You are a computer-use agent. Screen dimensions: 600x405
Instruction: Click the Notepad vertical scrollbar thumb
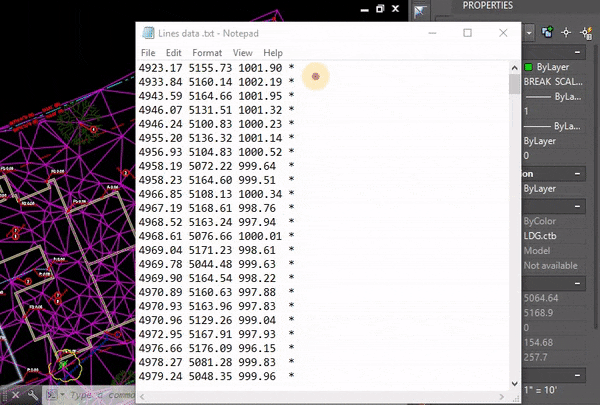coord(515,84)
